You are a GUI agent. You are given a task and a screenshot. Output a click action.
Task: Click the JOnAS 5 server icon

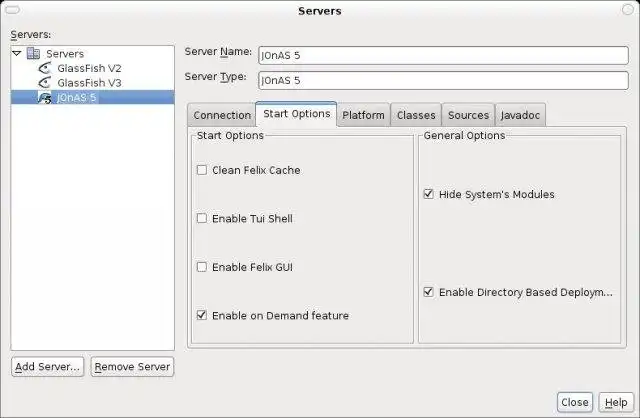[x=45, y=98]
